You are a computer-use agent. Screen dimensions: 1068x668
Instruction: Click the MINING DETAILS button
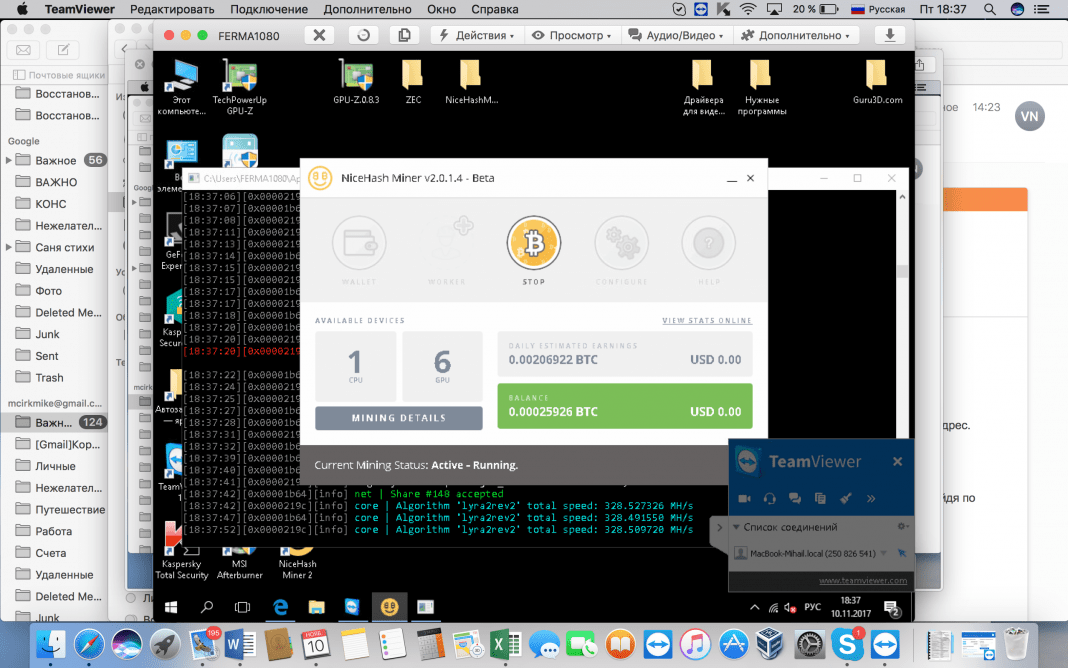[398, 418]
